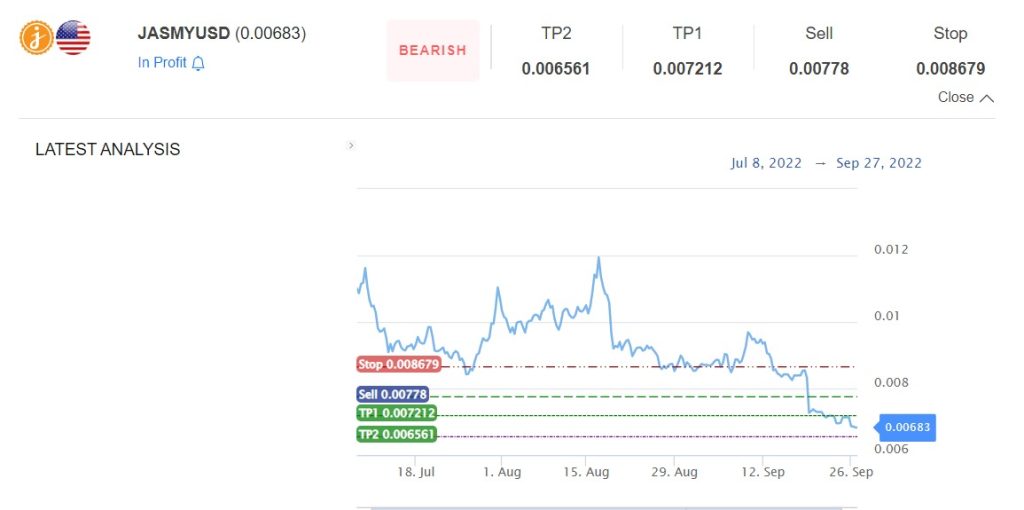The image size is (1024, 510).
Task: Select the JASMYUSD symbol title
Action: click(184, 33)
